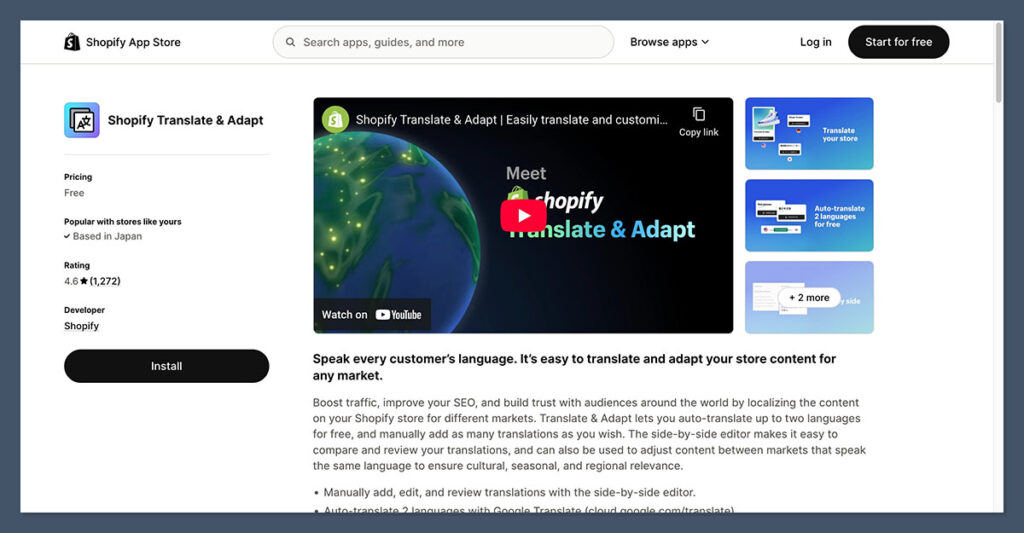Click the 'Manually add, edit, and review translations' bullet

pyautogui.click(x=509, y=493)
